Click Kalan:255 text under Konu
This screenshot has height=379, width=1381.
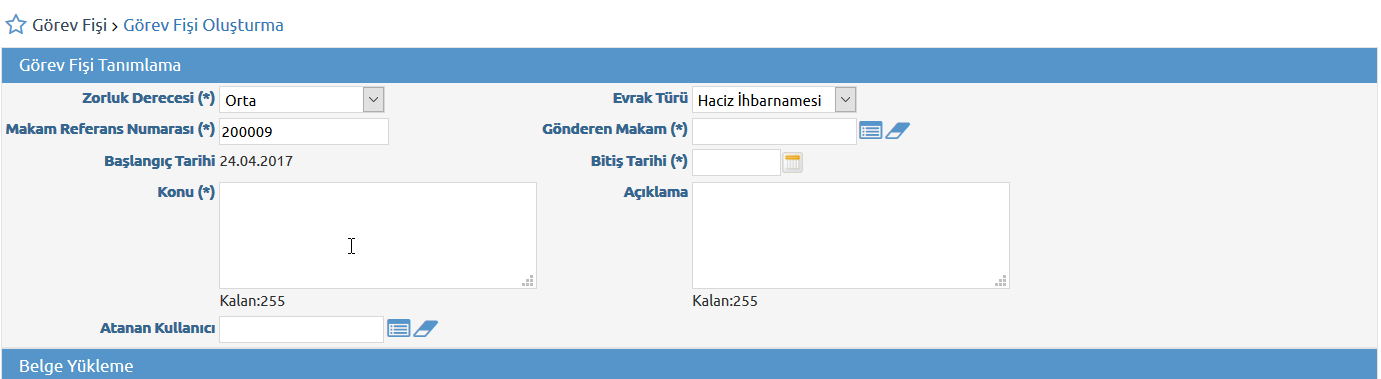coord(252,301)
